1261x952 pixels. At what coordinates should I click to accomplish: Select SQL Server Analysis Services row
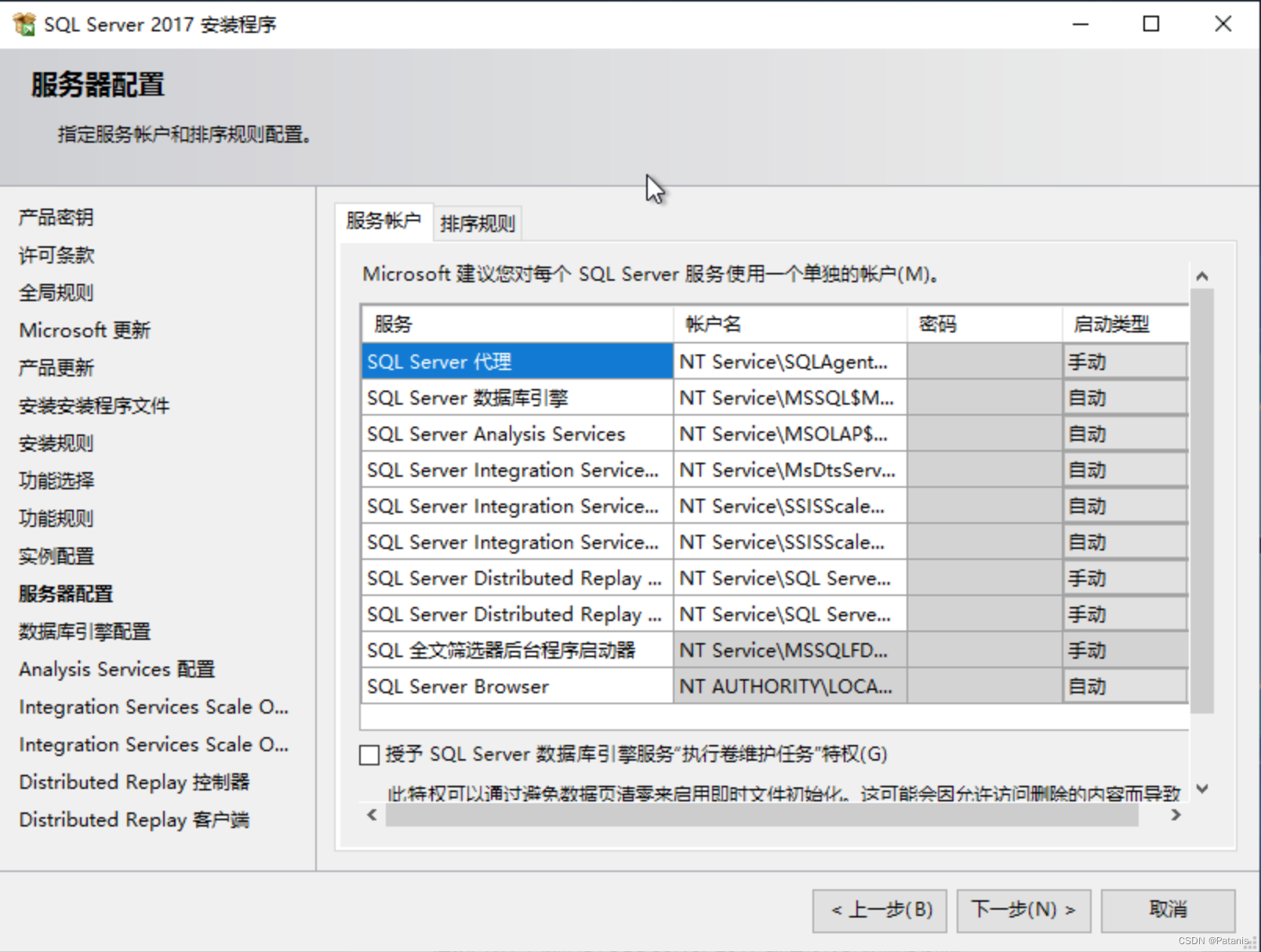pyautogui.click(x=518, y=434)
